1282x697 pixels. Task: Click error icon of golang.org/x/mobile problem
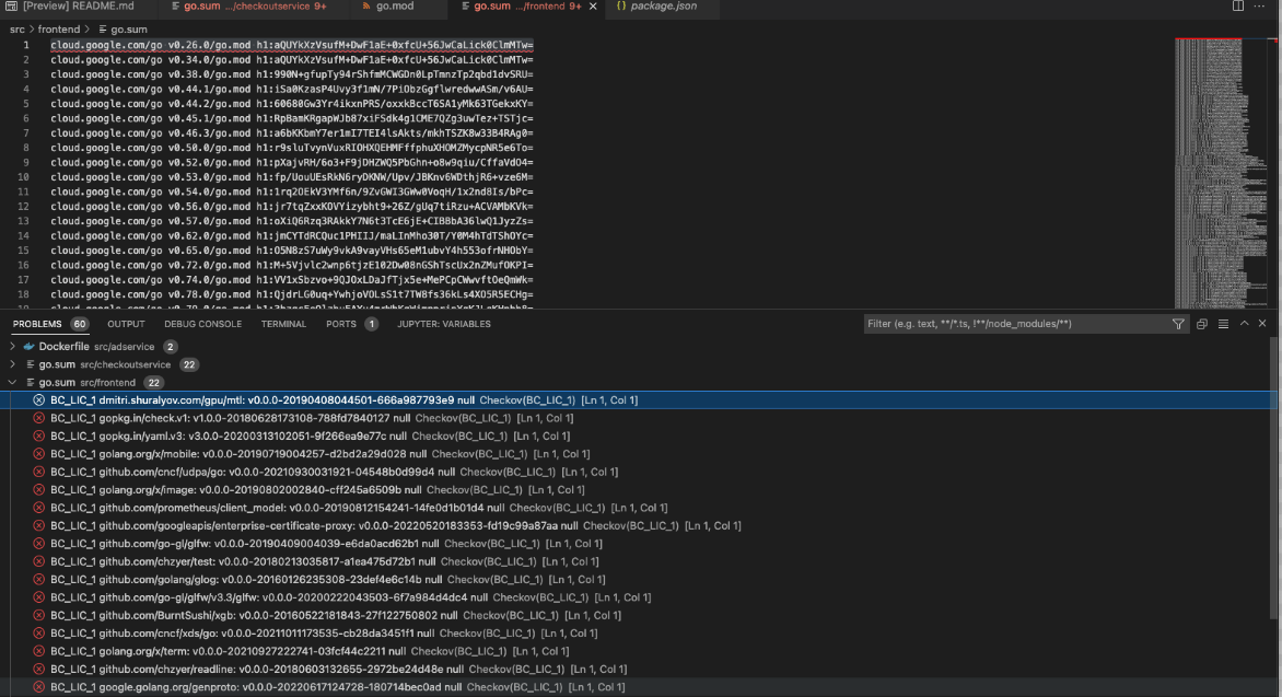point(39,454)
